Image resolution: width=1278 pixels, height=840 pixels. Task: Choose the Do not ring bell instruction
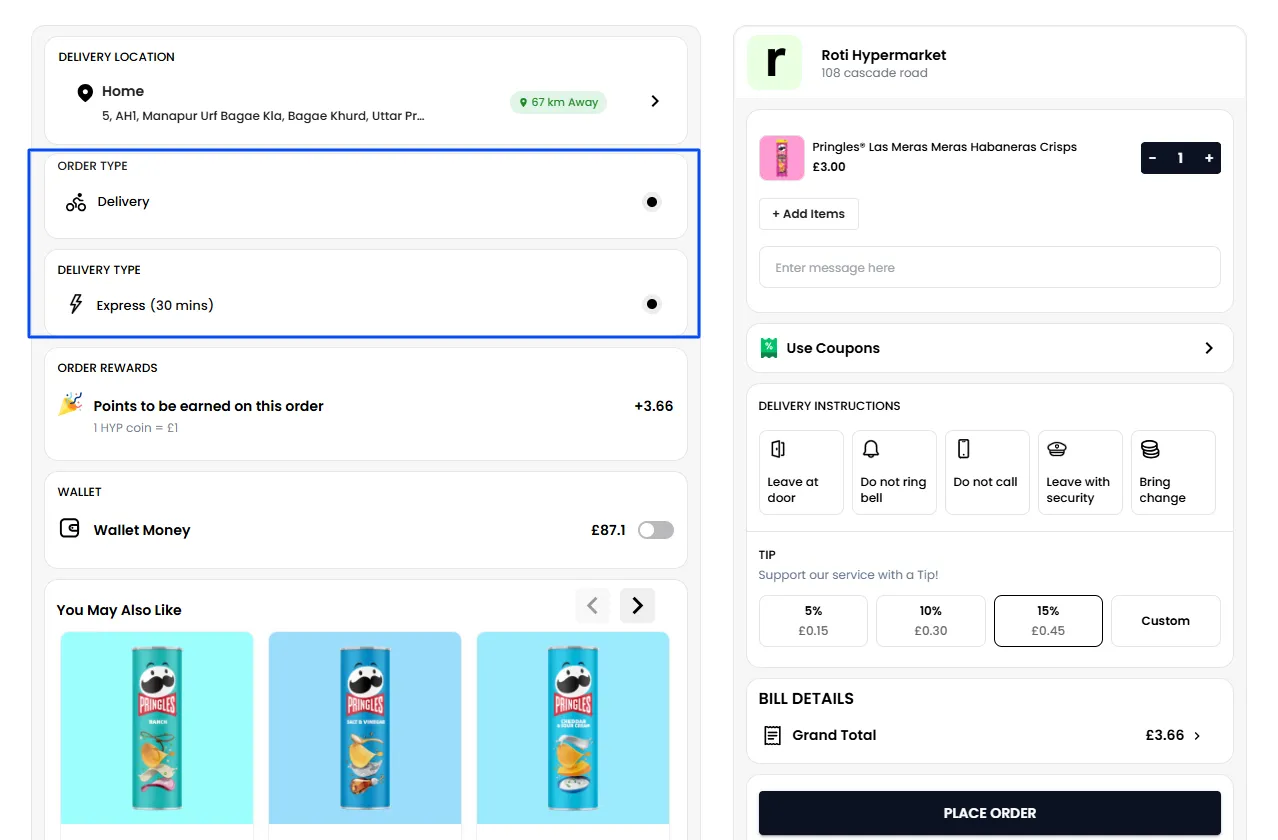point(894,472)
